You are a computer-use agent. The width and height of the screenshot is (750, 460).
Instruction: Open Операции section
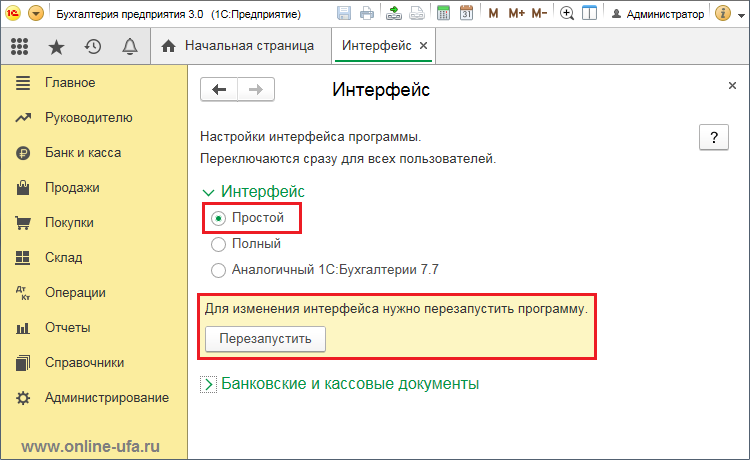click(x=94, y=292)
